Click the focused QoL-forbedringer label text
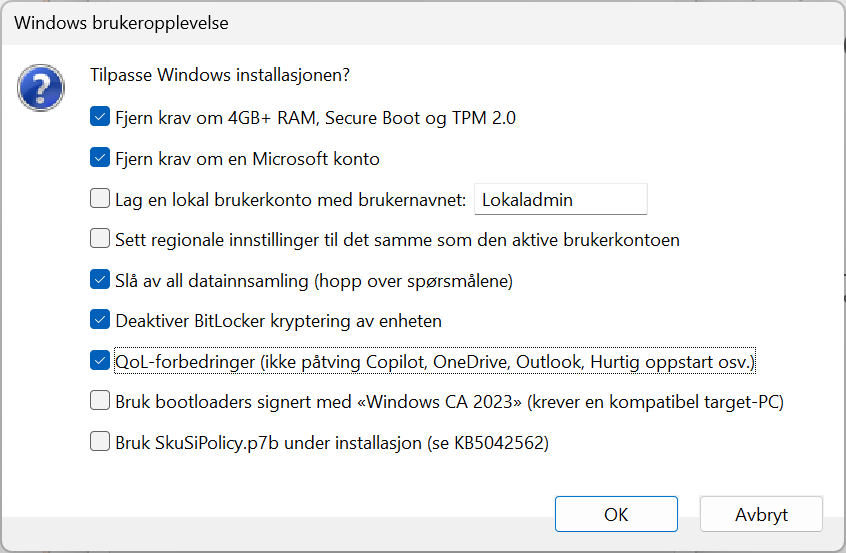Image resolution: width=846 pixels, height=553 pixels. [x=435, y=361]
